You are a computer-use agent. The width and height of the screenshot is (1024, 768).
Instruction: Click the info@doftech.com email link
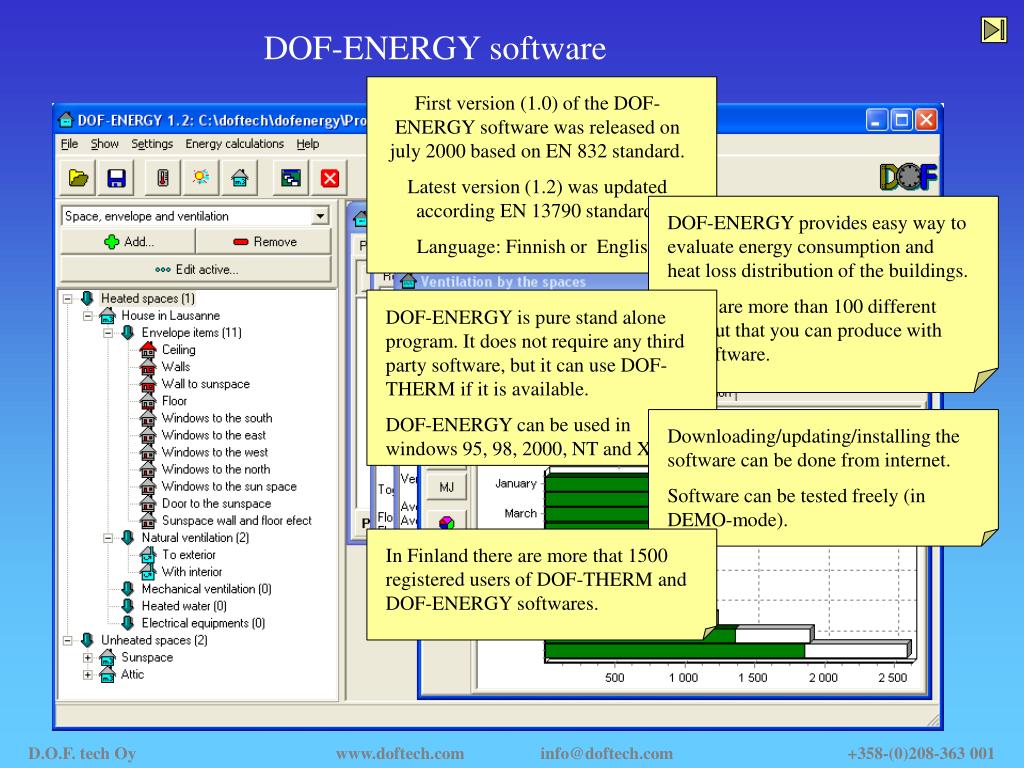tap(606, 753)
